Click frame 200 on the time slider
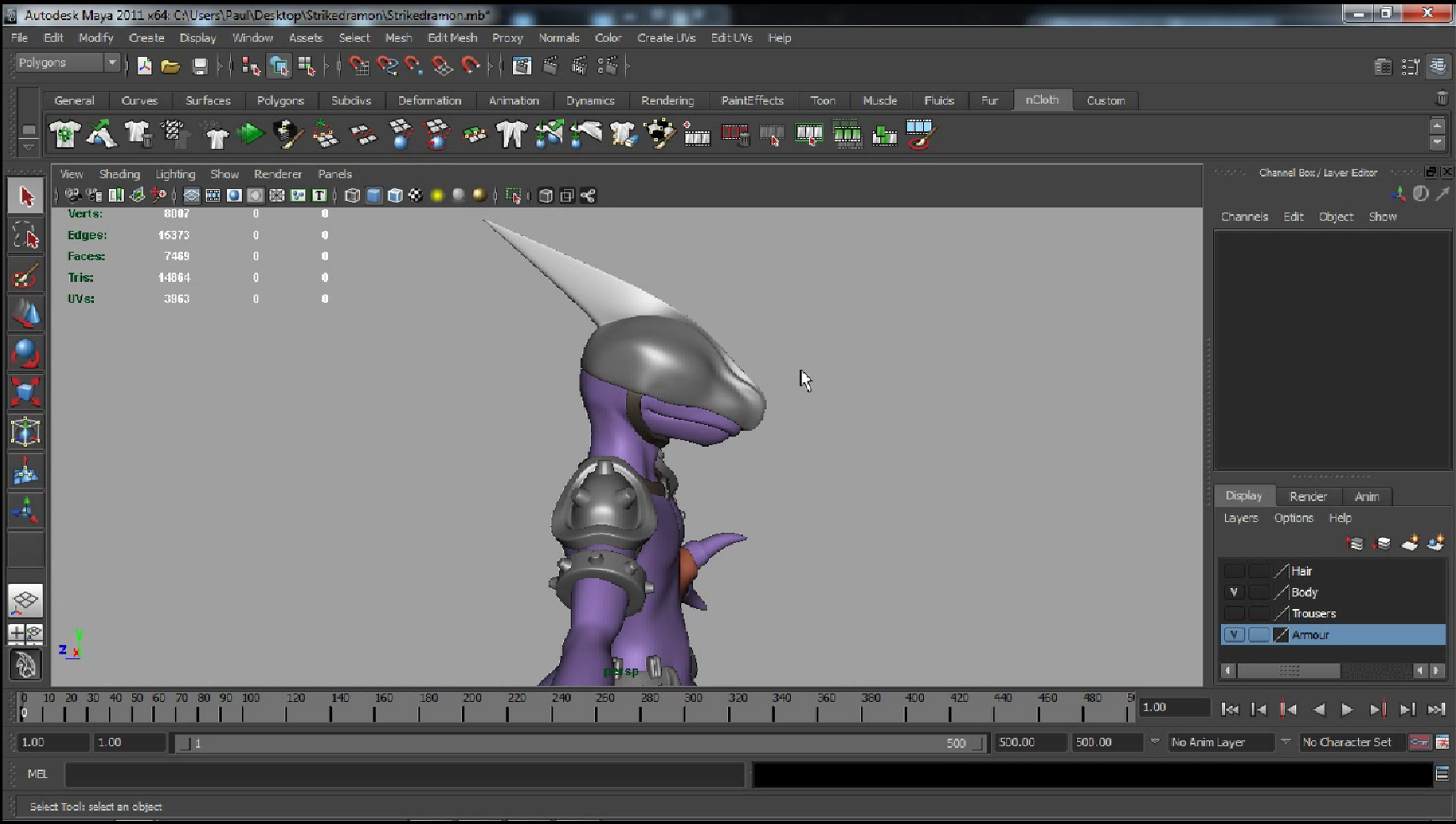Image resolution: width=1456 pixels, height=824 pixels. click(464, 709)
